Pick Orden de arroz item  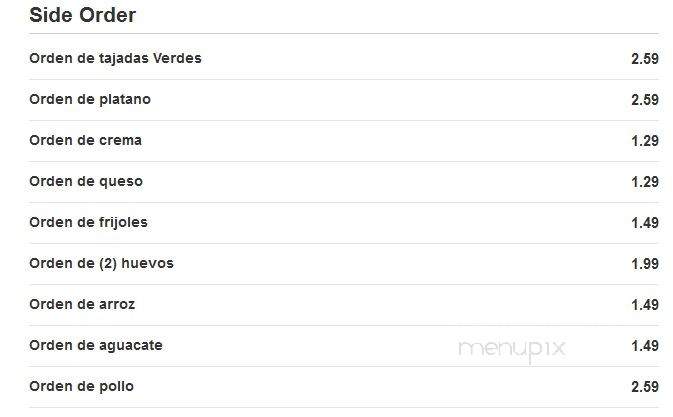tap(82, 304)
